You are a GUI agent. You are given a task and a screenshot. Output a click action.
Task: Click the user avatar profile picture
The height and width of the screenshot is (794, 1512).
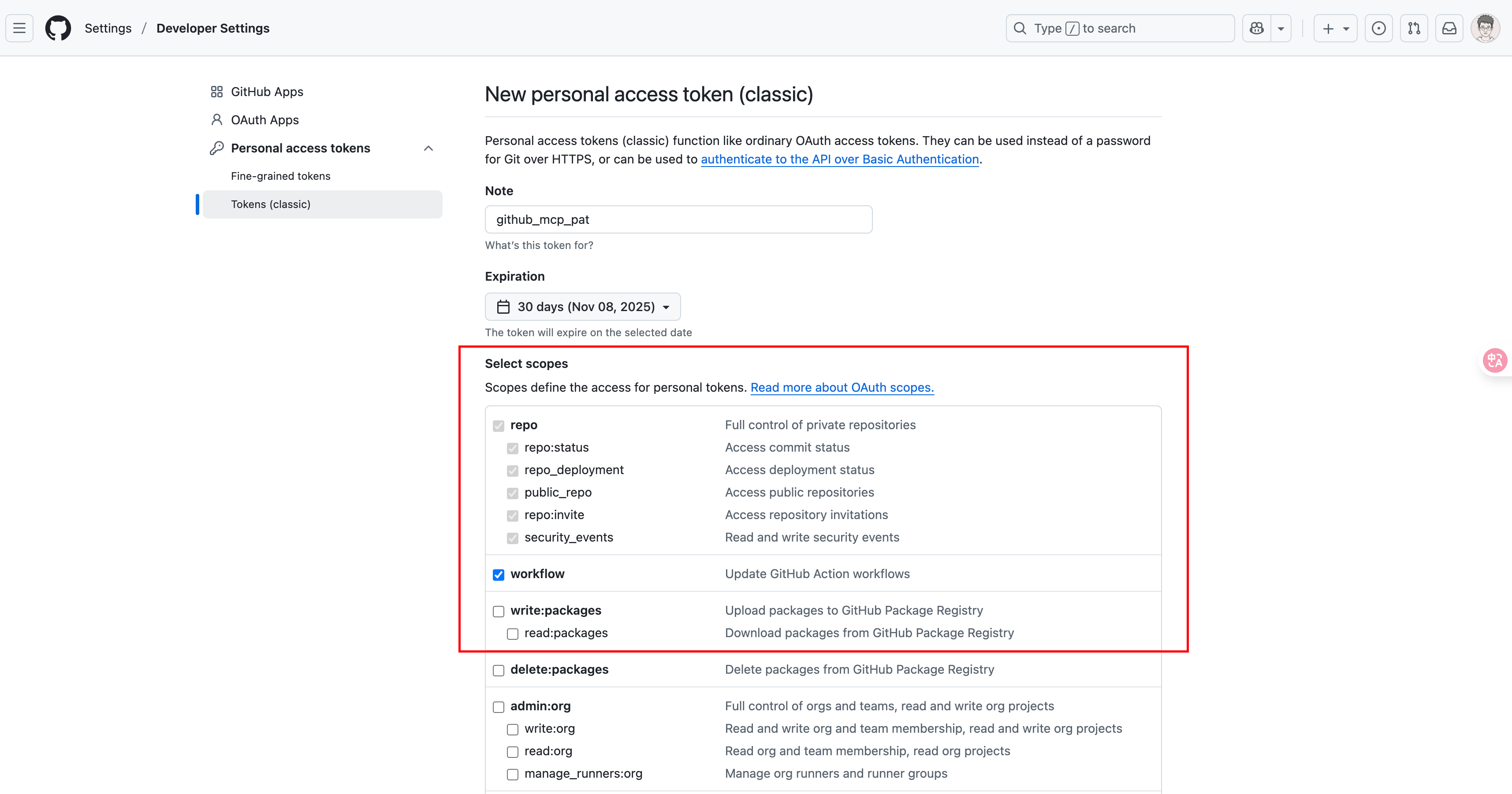pos(1485,28)
